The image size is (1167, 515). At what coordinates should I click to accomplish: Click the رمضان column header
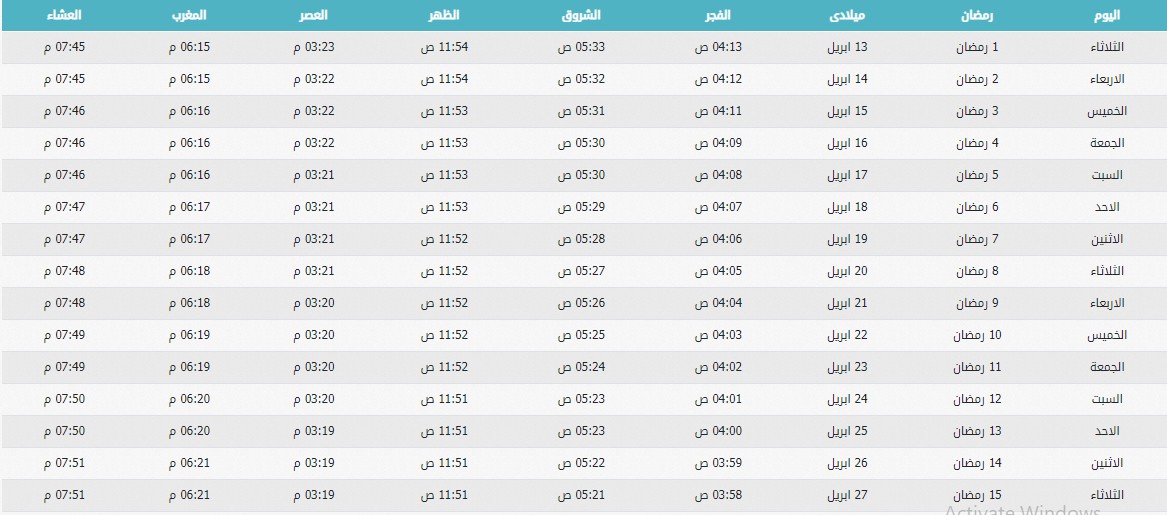(x=977, y=15)
